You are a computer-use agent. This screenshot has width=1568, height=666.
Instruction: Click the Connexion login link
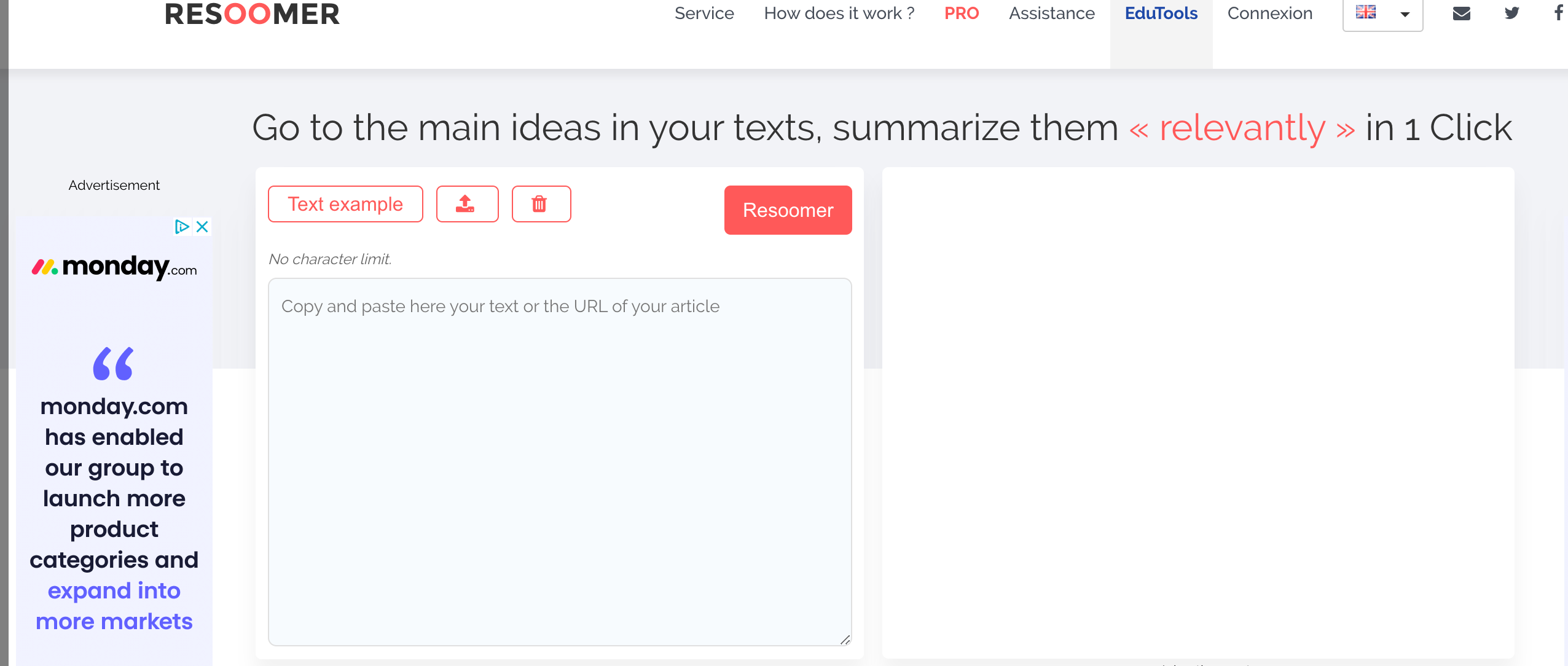[1269, 14]
